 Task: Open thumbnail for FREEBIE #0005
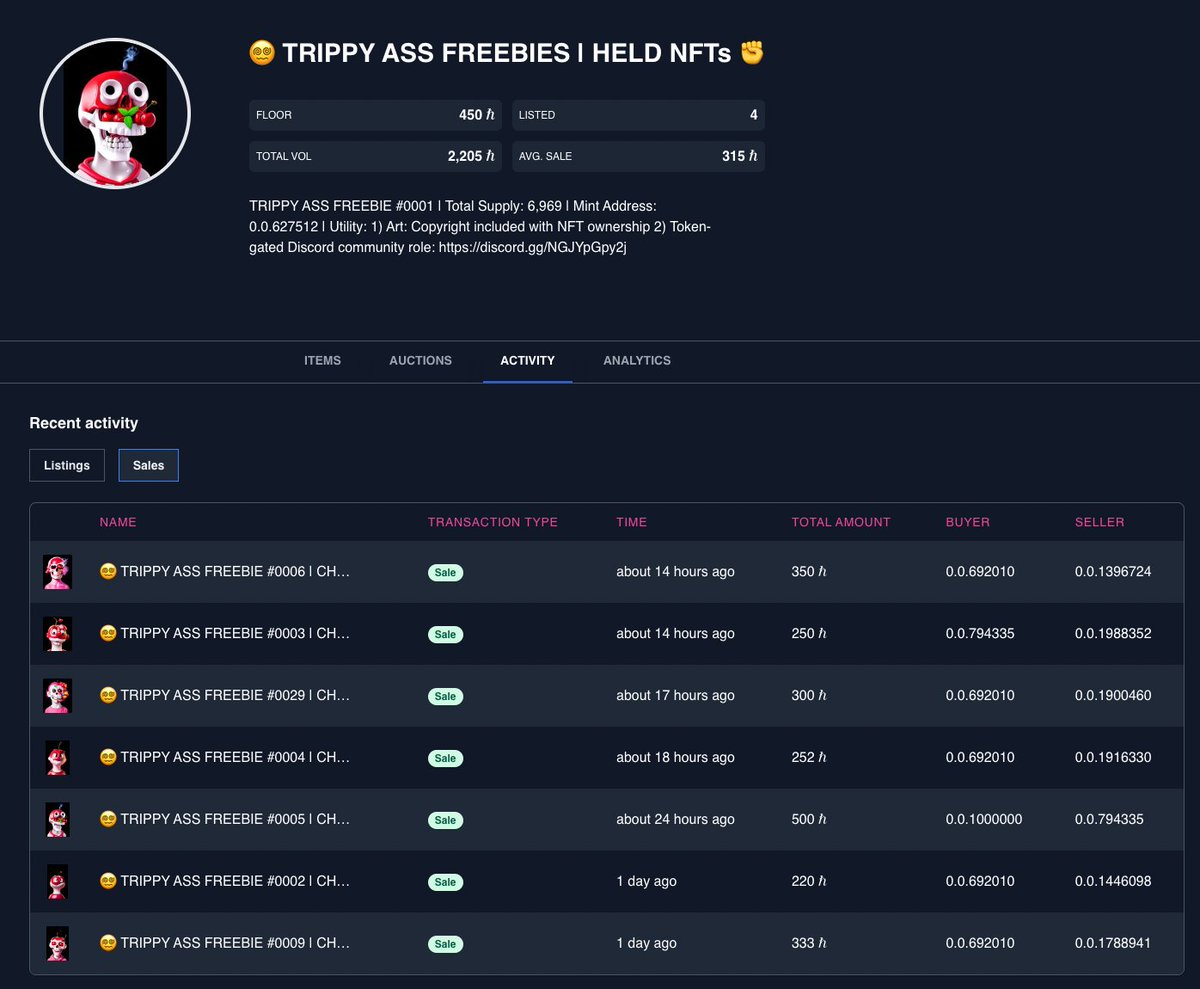(57, 820)
